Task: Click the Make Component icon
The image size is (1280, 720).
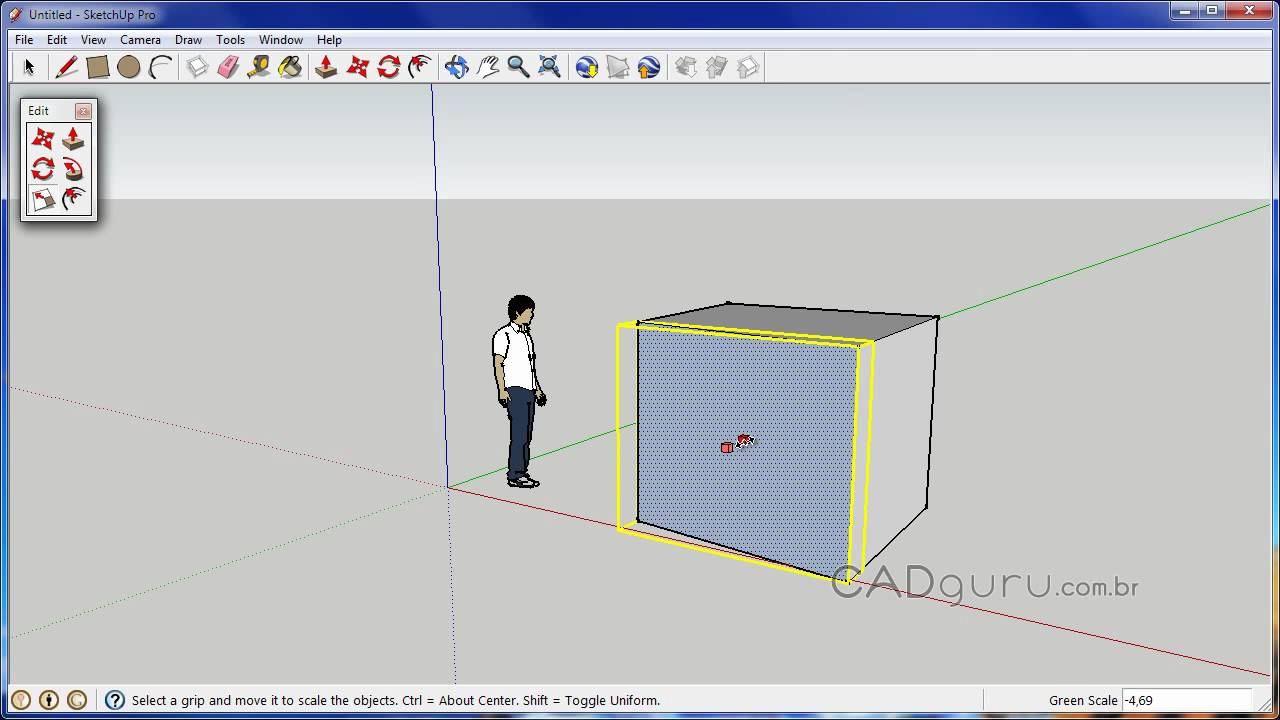Action: coord(197,67)
